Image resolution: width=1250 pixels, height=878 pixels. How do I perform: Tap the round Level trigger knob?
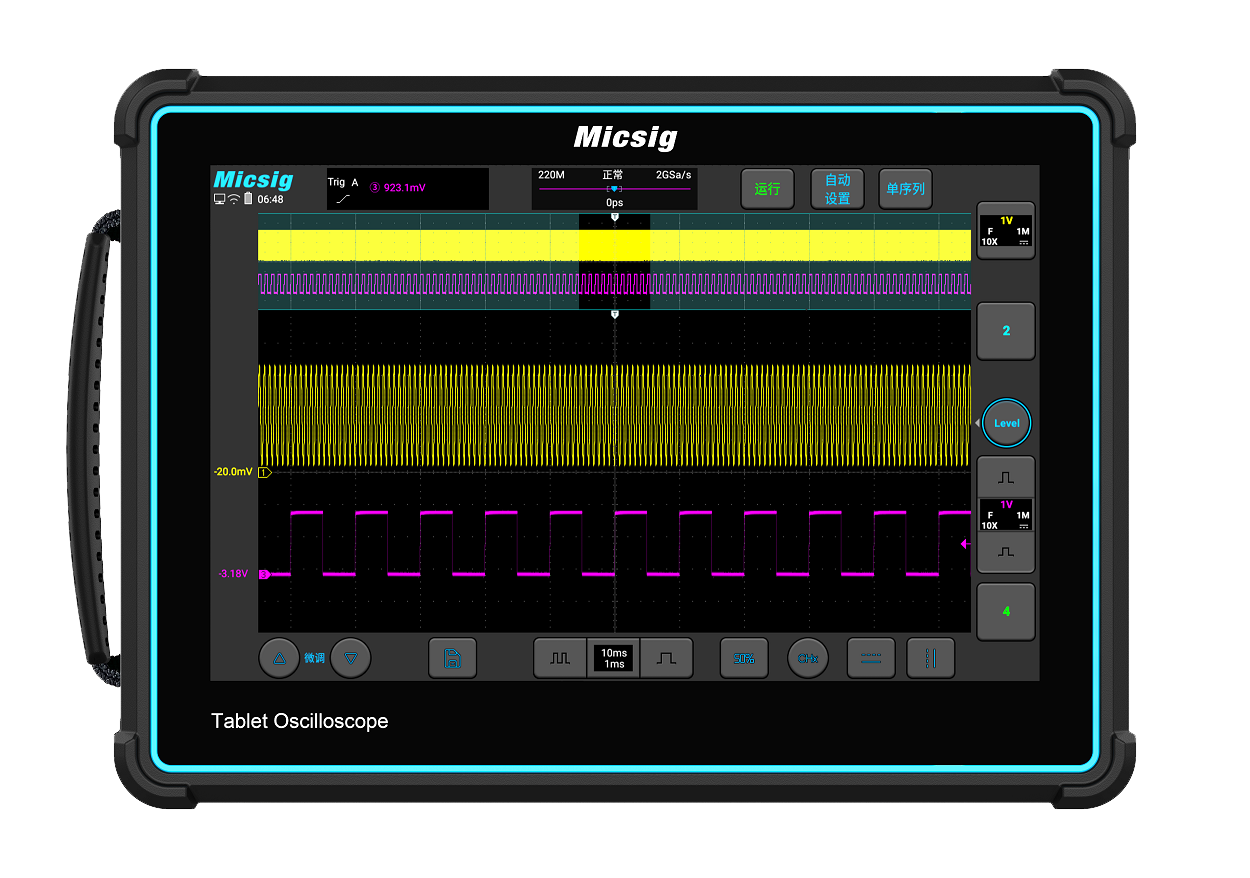(x=1005, y=423)
